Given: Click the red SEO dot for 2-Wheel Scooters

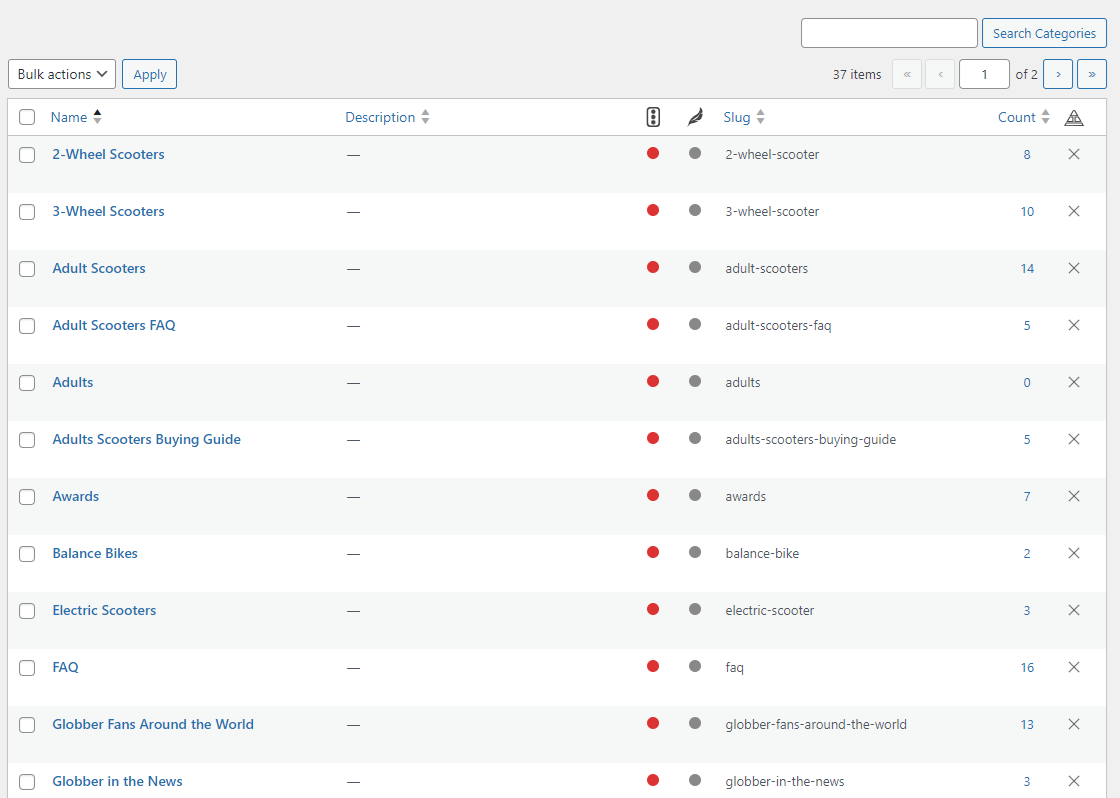Looking at the screenshot, I should click(x=653, y=153).
